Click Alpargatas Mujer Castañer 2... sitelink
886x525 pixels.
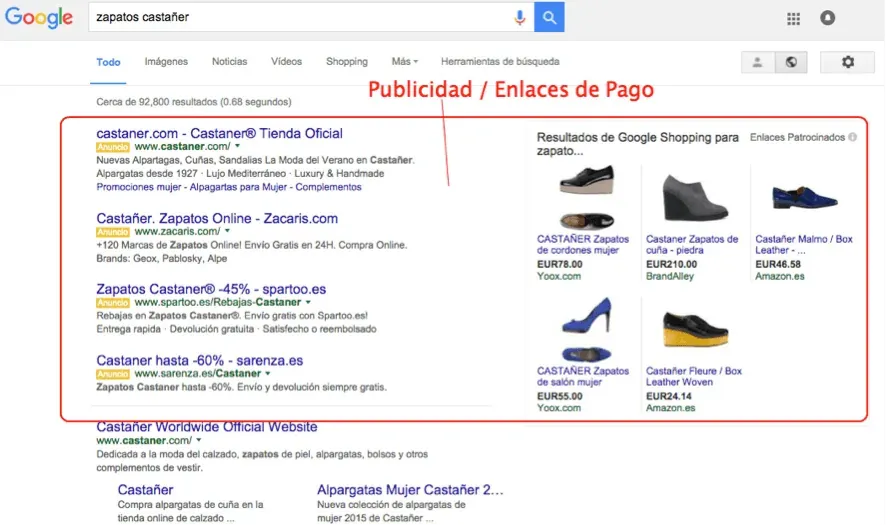[x=410, y=490]
